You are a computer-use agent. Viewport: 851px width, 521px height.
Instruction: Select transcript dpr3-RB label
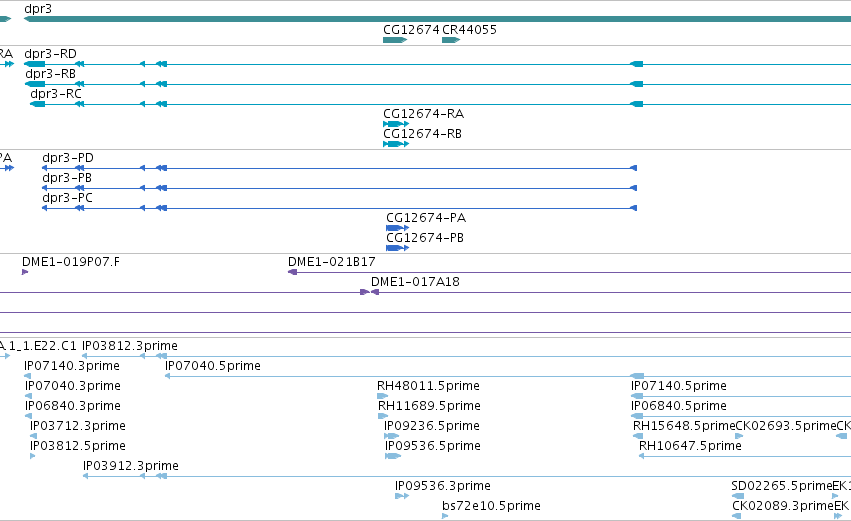[x=50, y=74]
